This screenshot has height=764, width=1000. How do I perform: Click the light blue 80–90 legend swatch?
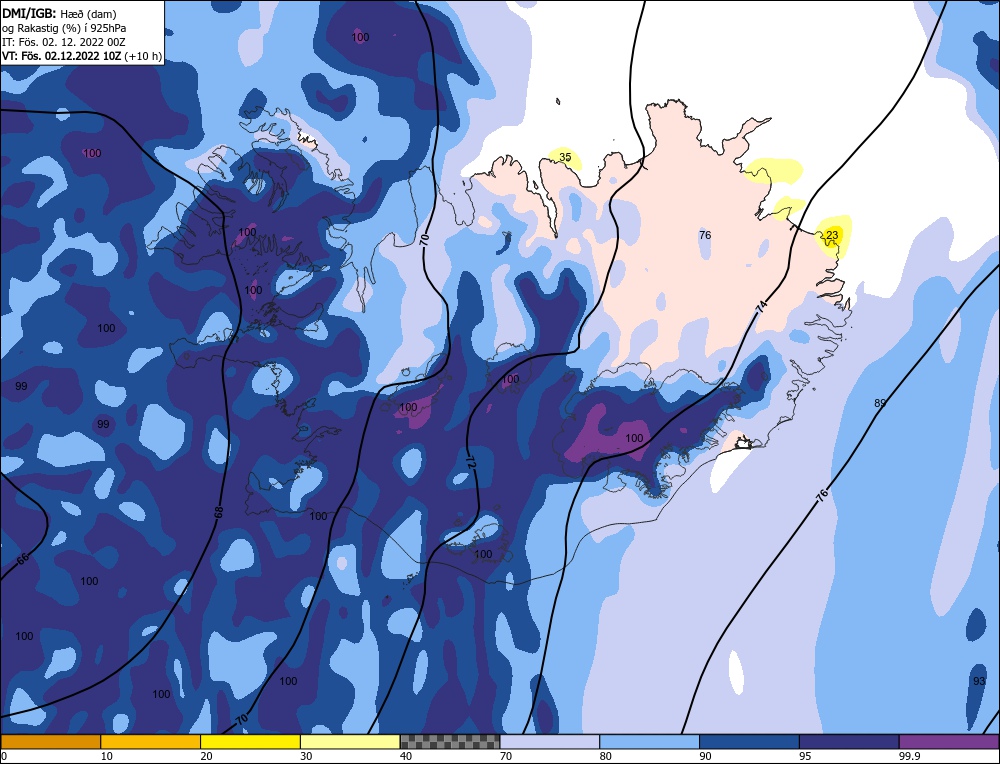pyautogui.click(x=649, y=741)
